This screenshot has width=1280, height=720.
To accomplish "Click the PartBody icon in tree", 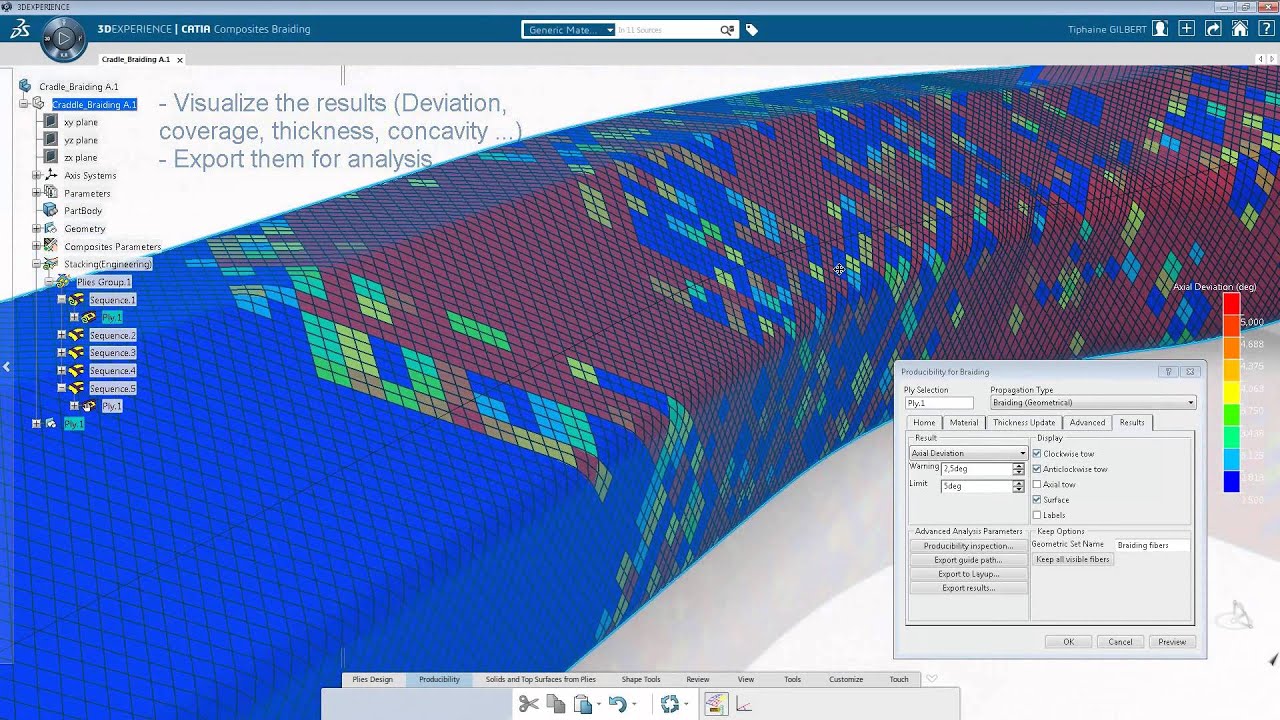I will pyautogui.click(x=51, y=210).
